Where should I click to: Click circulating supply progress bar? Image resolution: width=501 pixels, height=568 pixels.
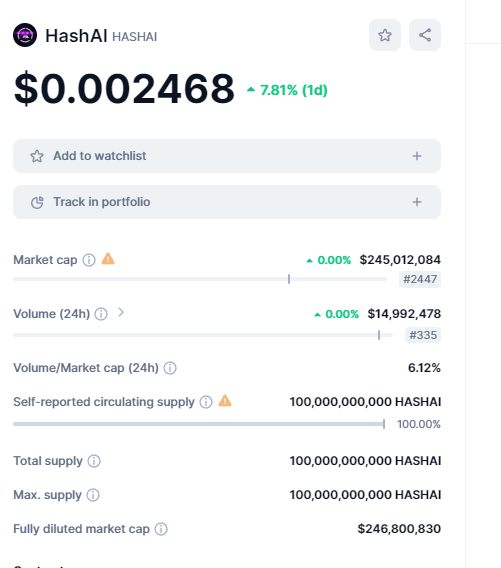point(199,424)
